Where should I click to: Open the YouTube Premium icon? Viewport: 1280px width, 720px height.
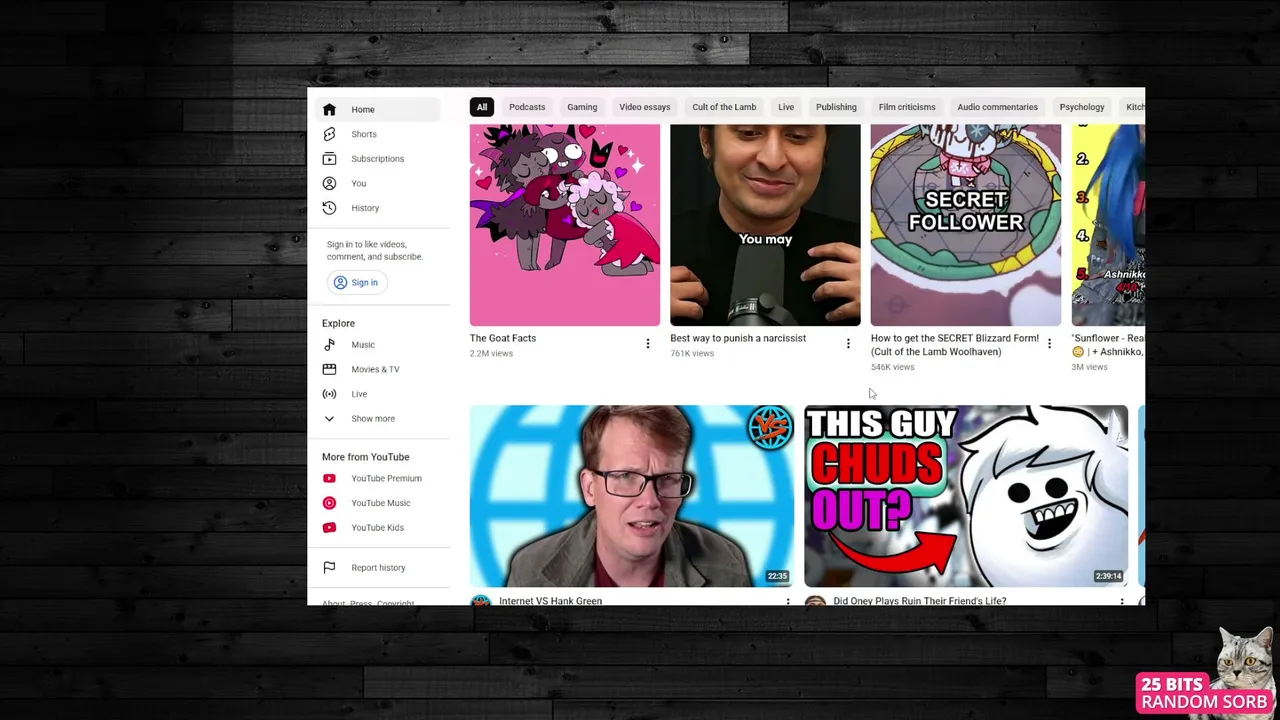pyautogui.click(x=329, y=478)
